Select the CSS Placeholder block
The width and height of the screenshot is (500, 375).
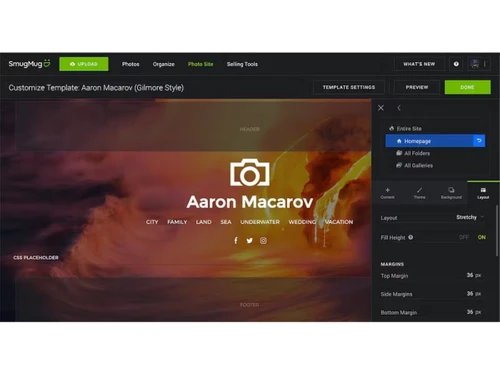click(36, 258)
